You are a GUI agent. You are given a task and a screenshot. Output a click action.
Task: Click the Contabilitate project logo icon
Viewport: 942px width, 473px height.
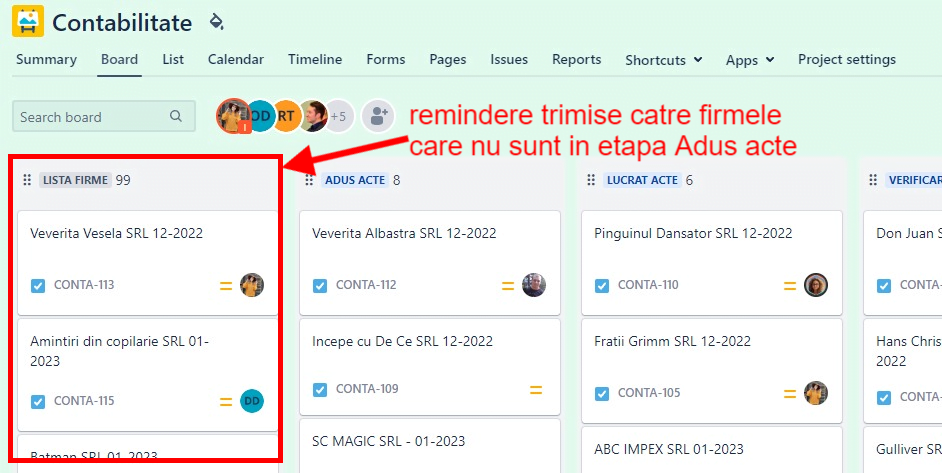click(28, 21)
